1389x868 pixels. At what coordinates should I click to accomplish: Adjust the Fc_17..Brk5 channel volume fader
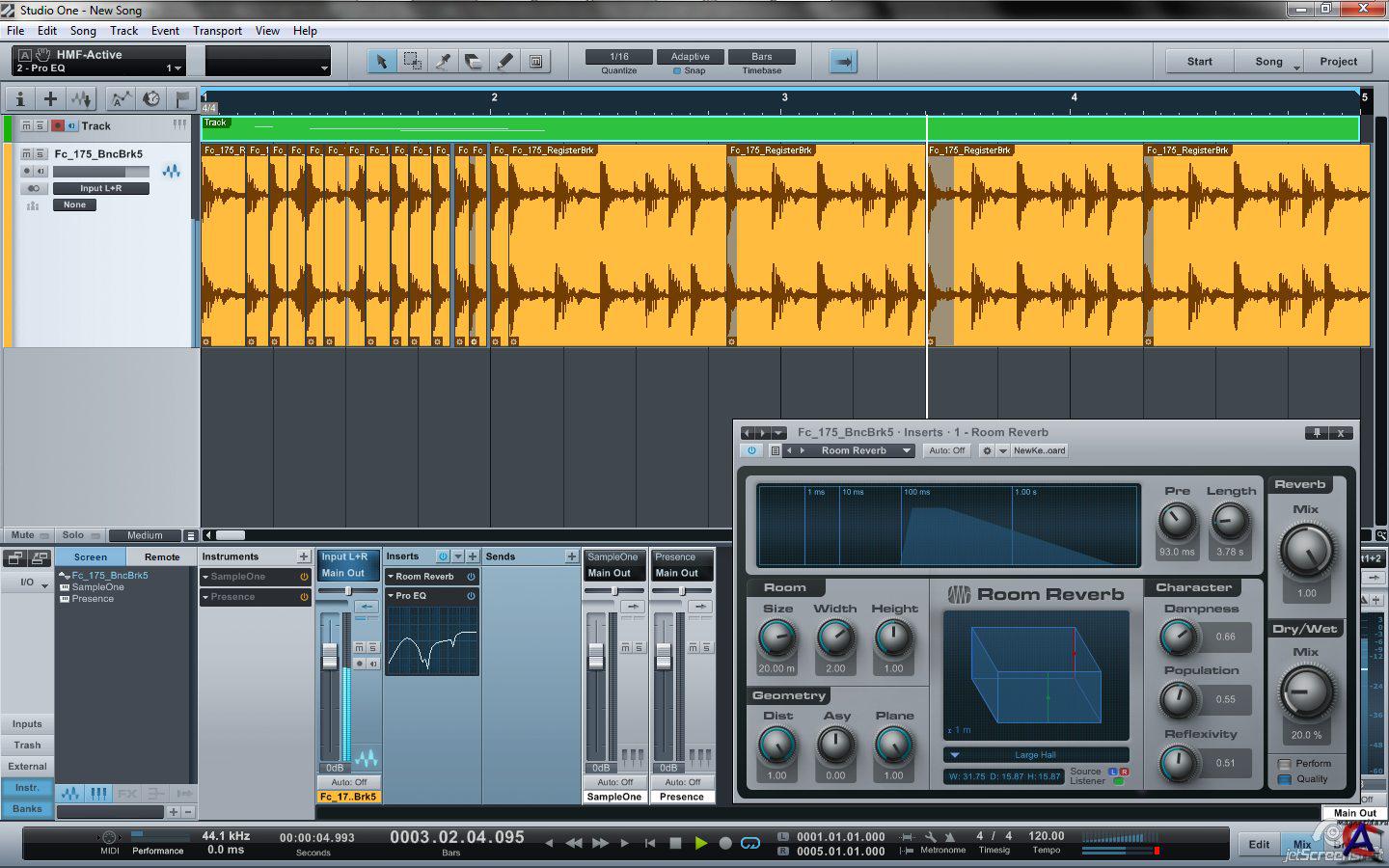330,656
